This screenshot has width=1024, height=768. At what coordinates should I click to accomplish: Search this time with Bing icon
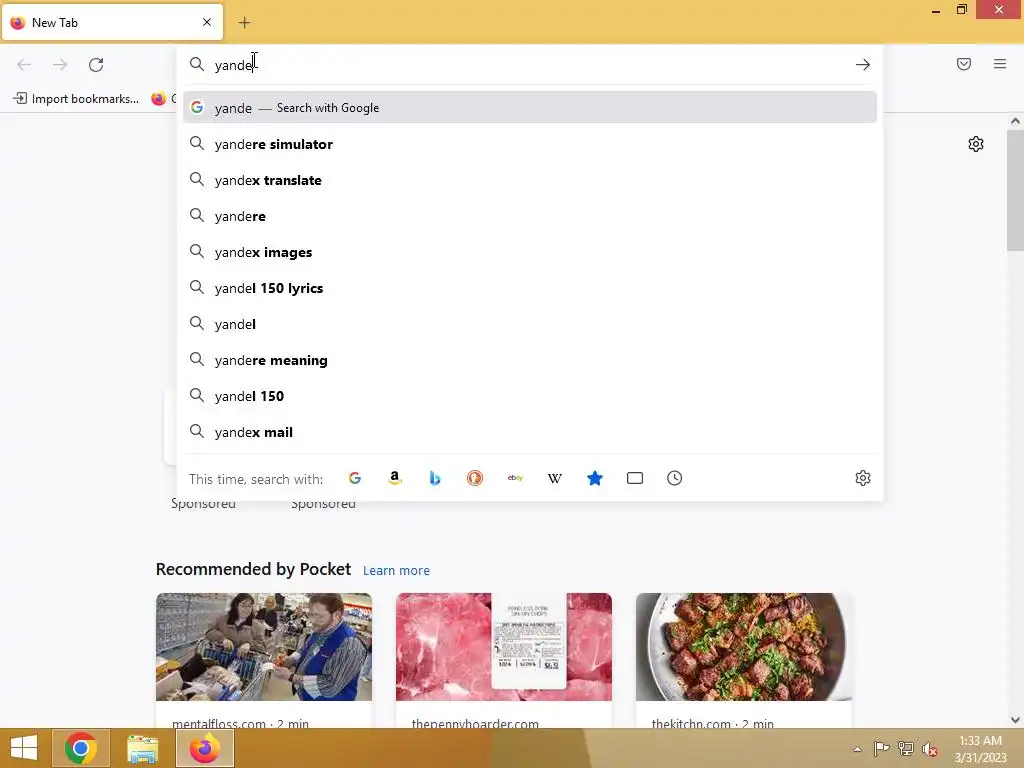pos(435,478)
